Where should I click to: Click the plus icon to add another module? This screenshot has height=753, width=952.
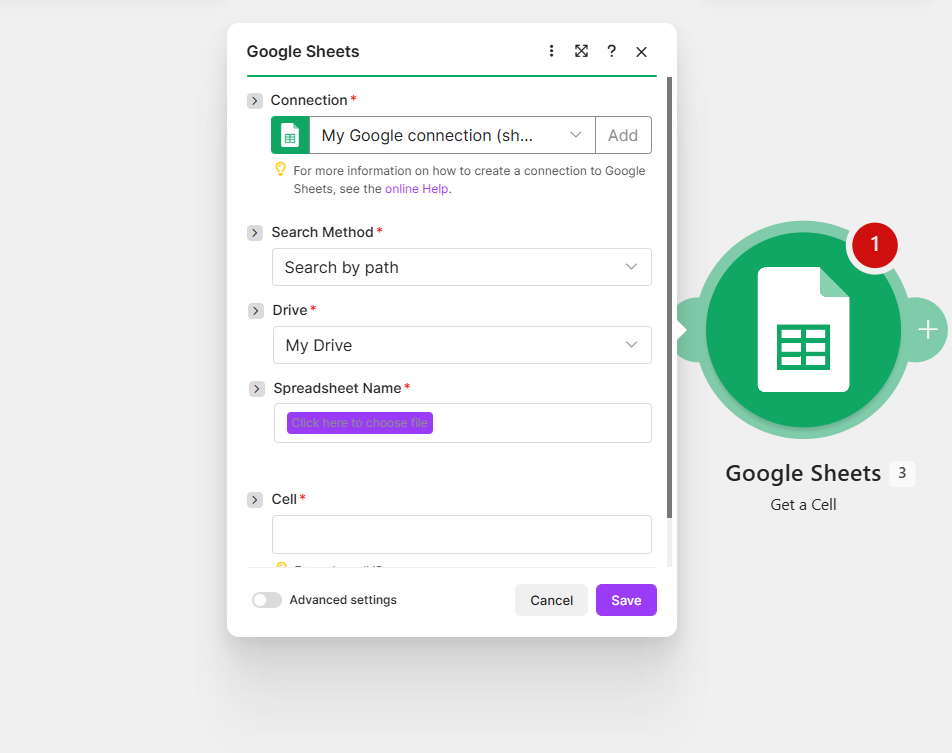coord(928,330)
